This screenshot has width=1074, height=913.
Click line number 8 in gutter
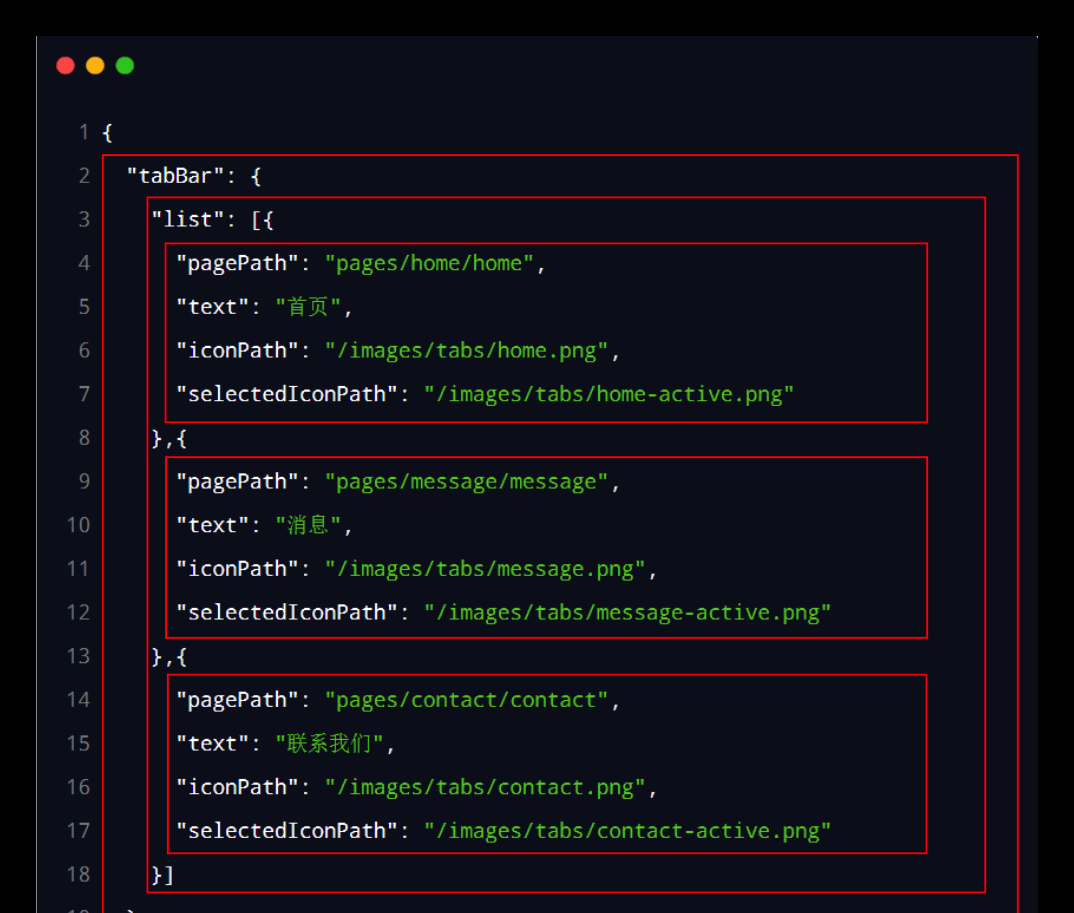(x=84, y=438)
